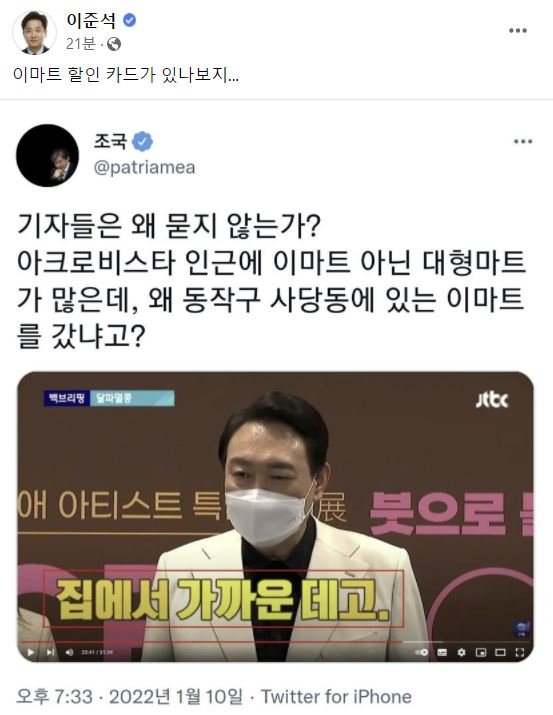Skip to next video in player
This screenshot has height=715, width=553.
[50, 652]
